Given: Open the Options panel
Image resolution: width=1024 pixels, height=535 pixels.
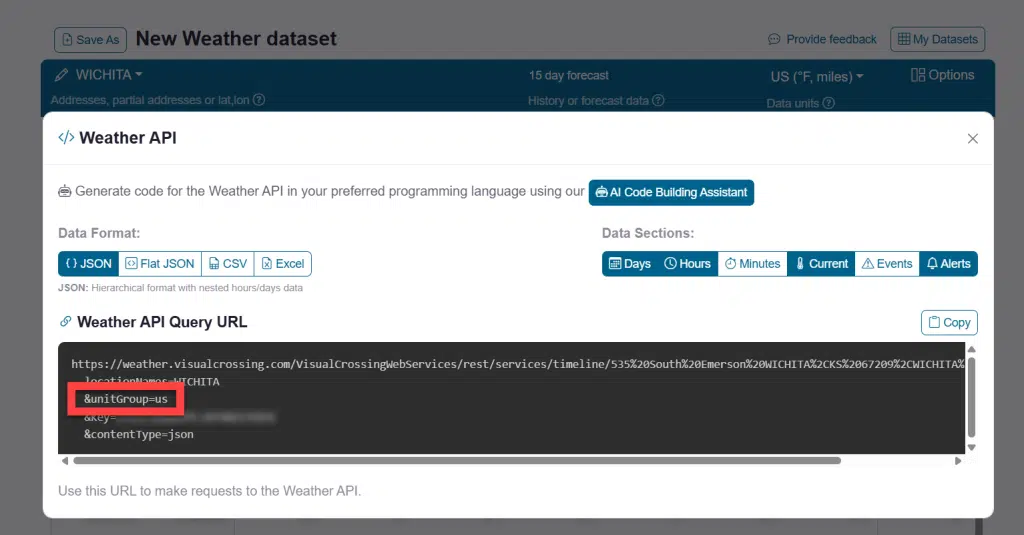Looking at the screenshot, I should [x=942, y=75].
